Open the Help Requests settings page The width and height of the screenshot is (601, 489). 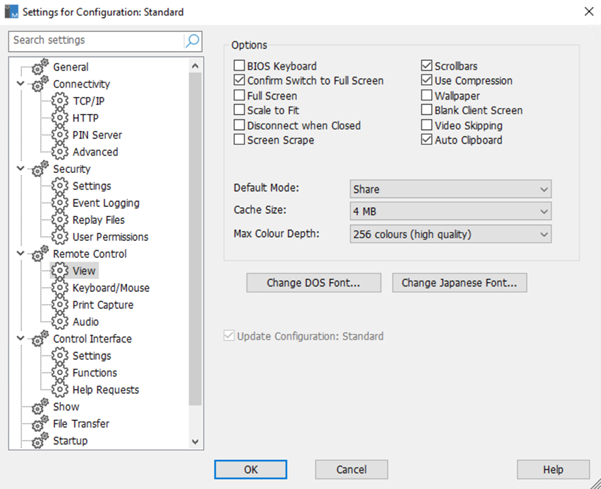click(106, 390)
